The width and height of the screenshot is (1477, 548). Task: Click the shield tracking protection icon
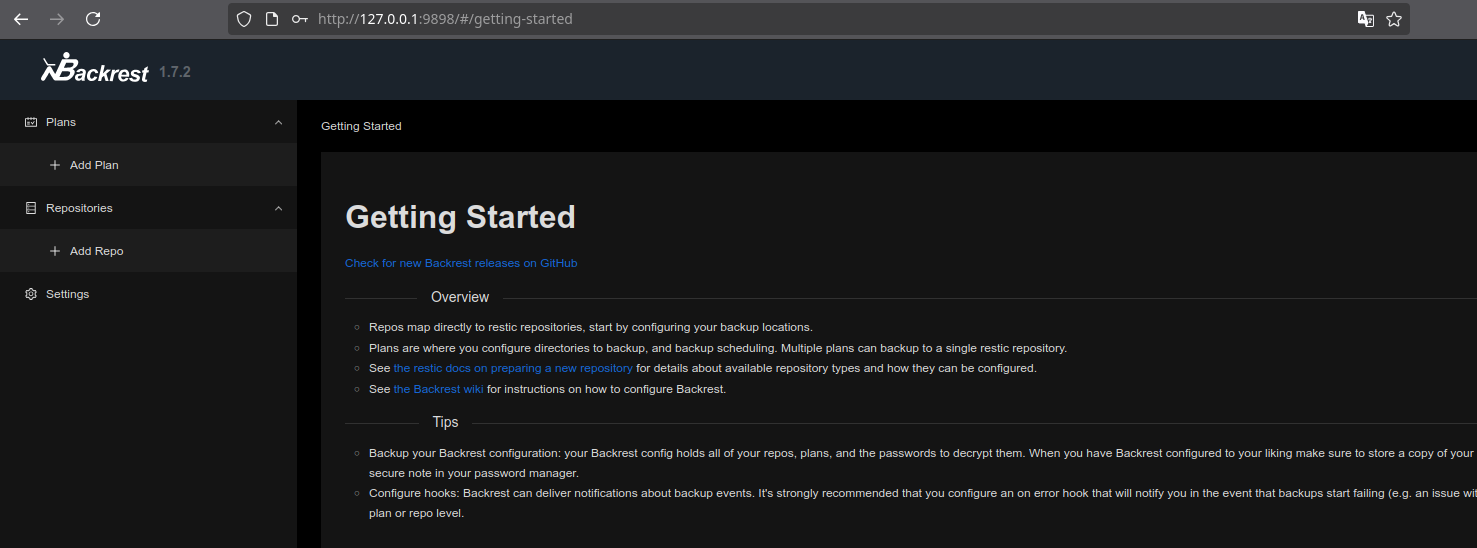coord(243,19)
